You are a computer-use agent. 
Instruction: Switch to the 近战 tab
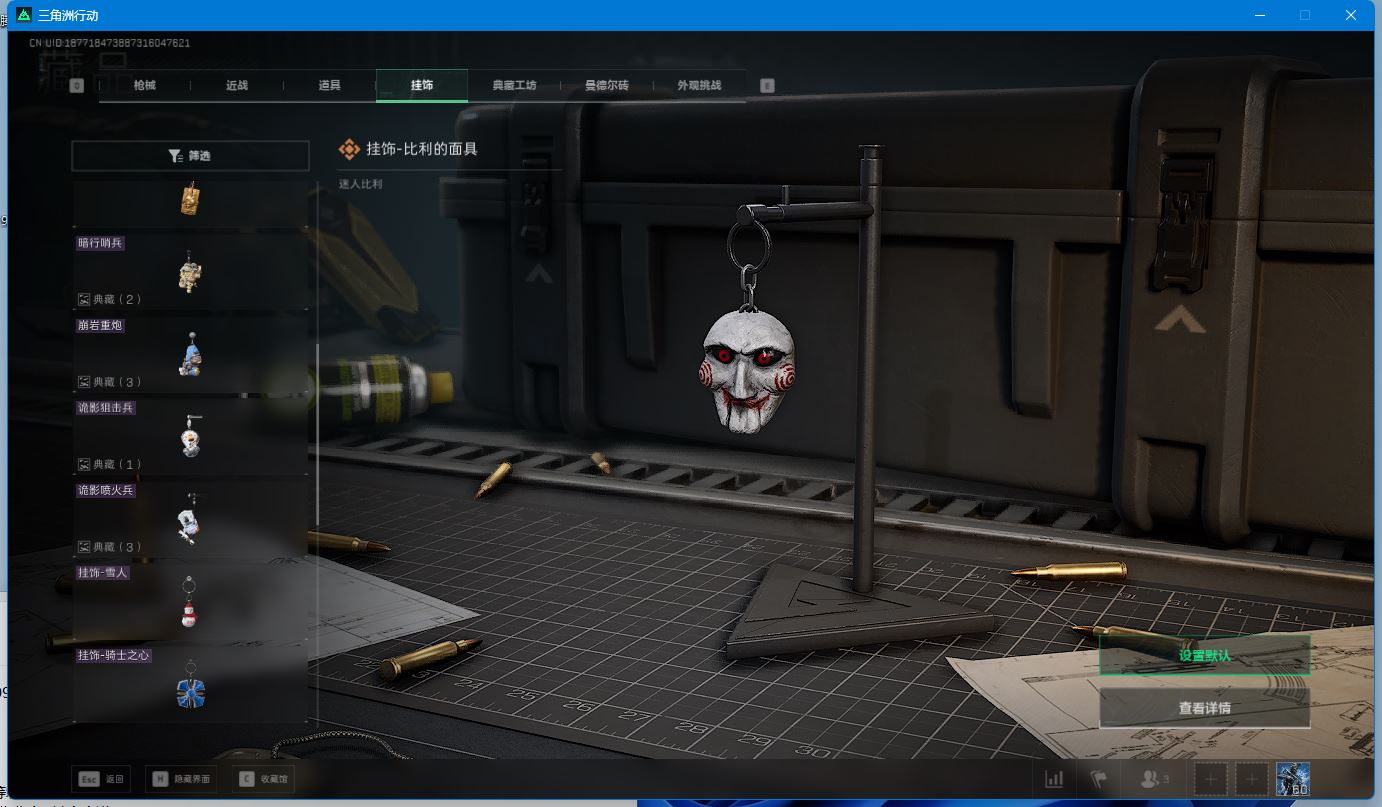click(237, 86)
